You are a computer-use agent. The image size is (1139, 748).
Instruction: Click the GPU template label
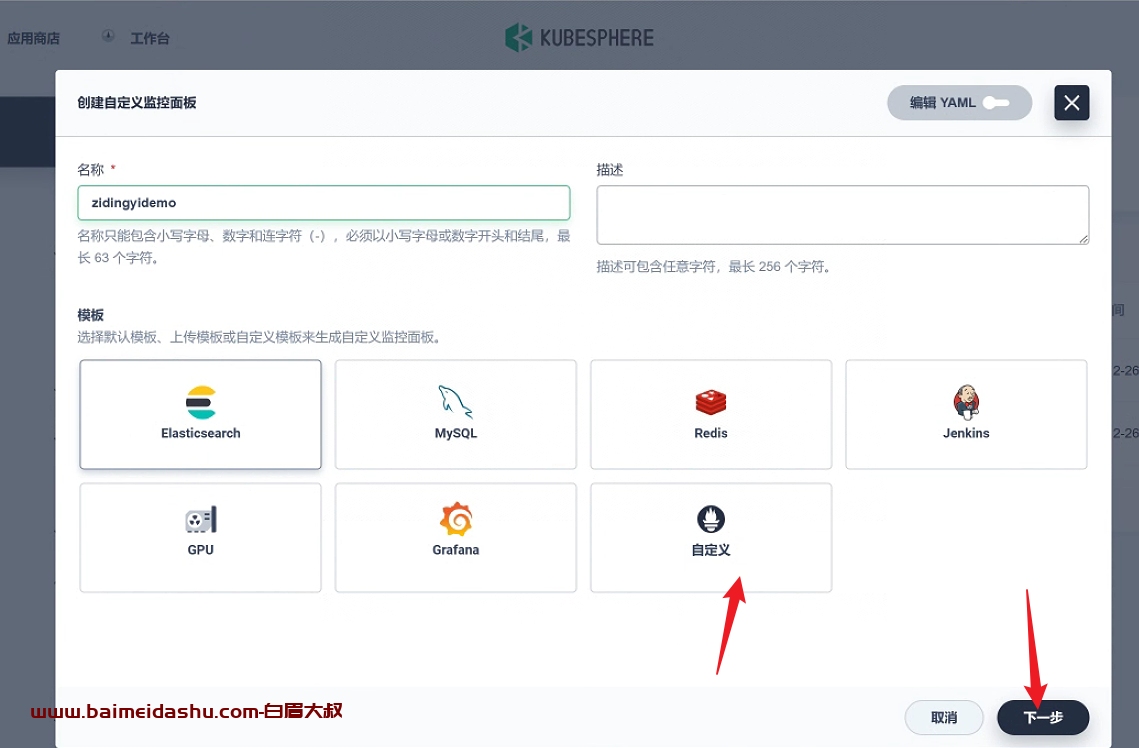200,550
